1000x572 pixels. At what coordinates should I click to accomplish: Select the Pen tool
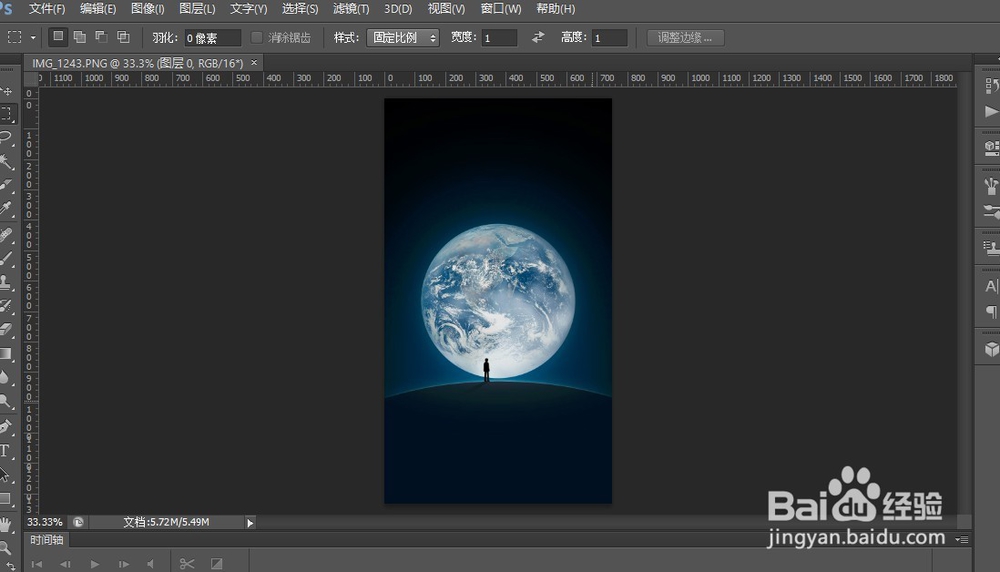(6, 427)
